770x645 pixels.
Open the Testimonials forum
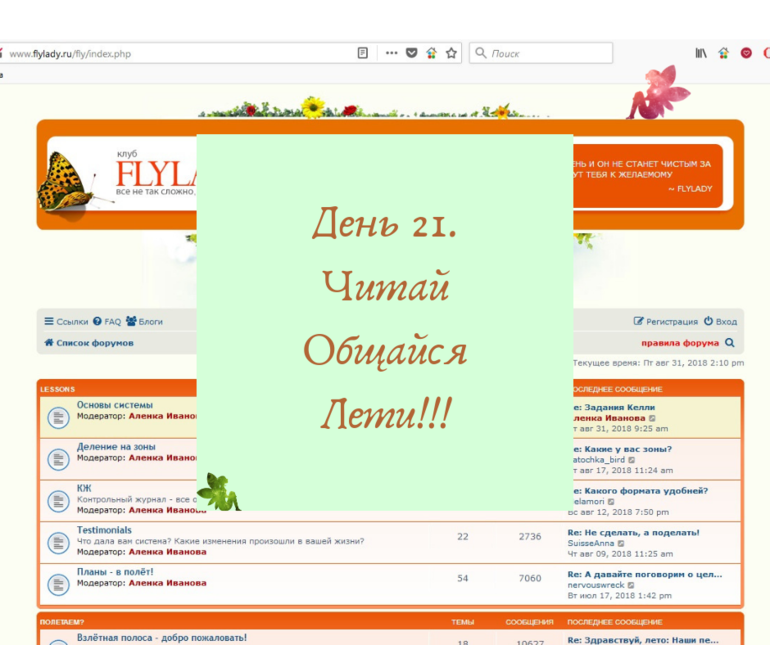click(x=104, y=530)
